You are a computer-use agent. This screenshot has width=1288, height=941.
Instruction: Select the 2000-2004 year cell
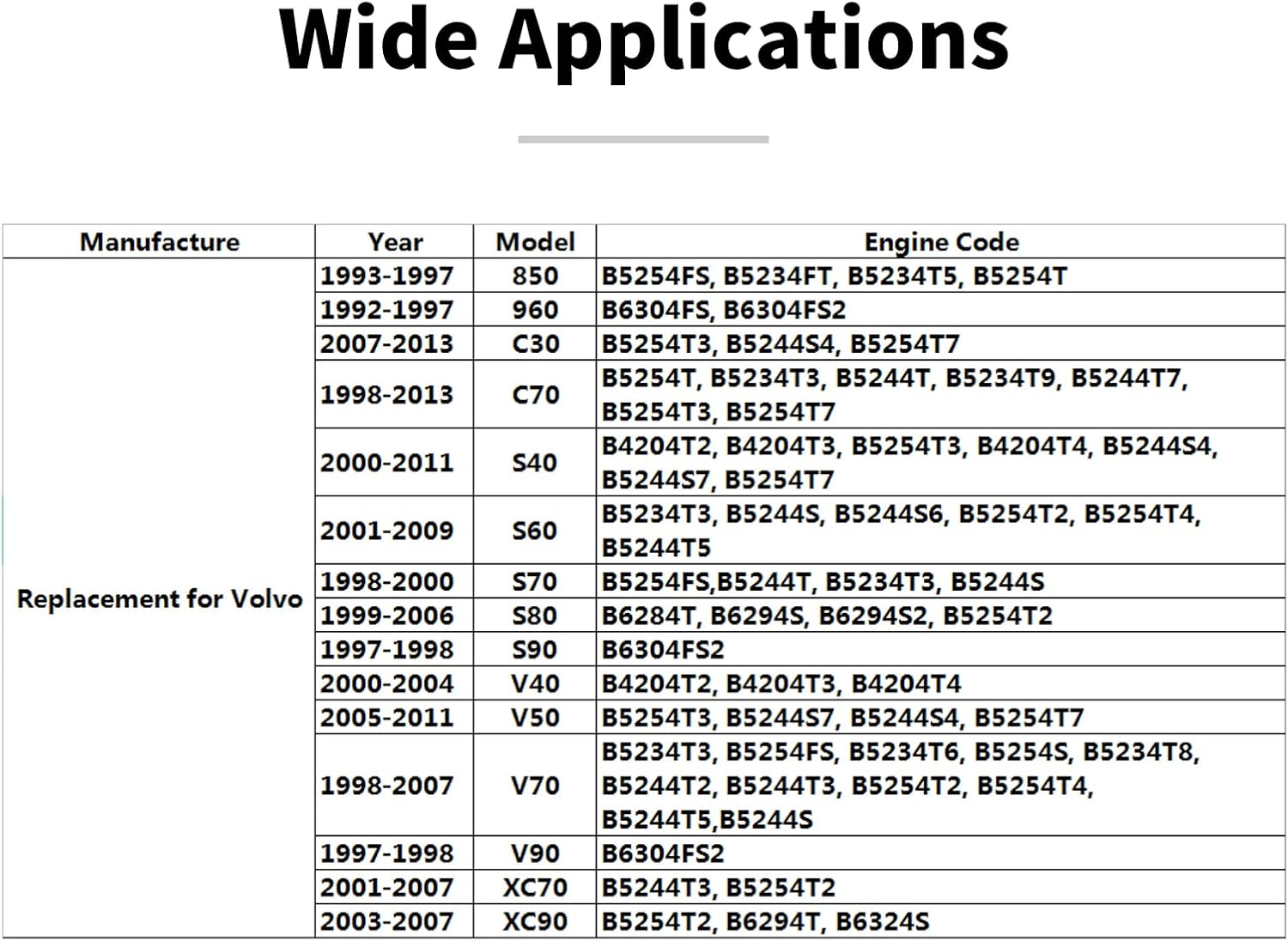click(x=387, y=683)
